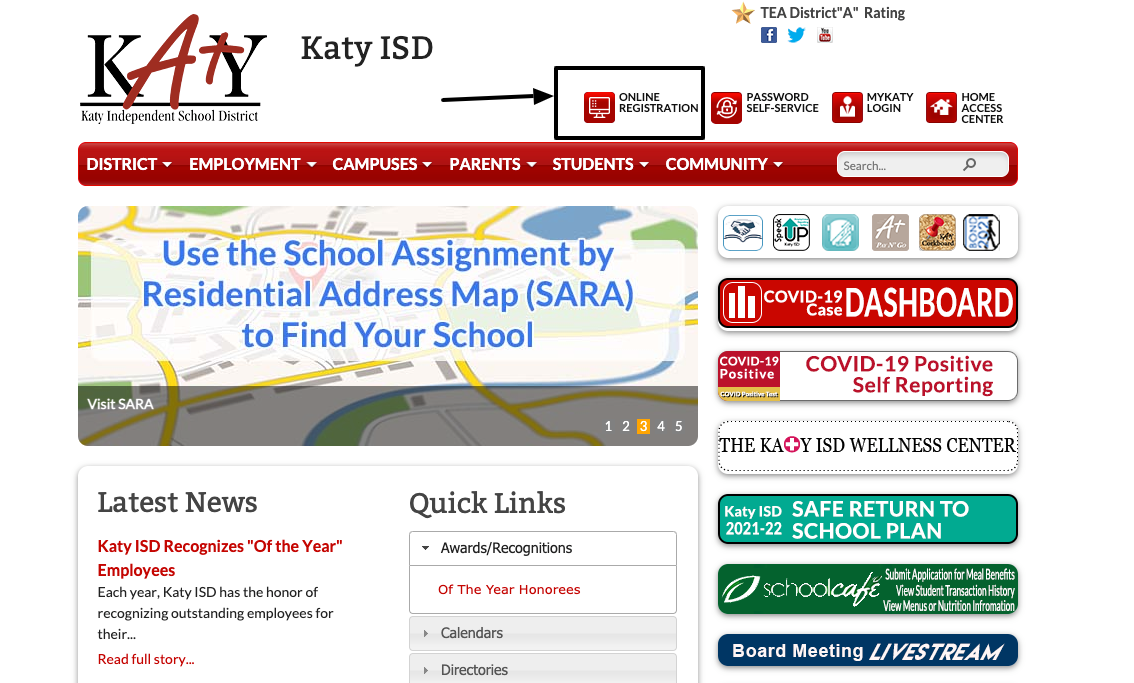This screenshot has width=1134, height=683.
Task: Click the ONLINE REGISTRATION link text
Action: pos(658,103)
